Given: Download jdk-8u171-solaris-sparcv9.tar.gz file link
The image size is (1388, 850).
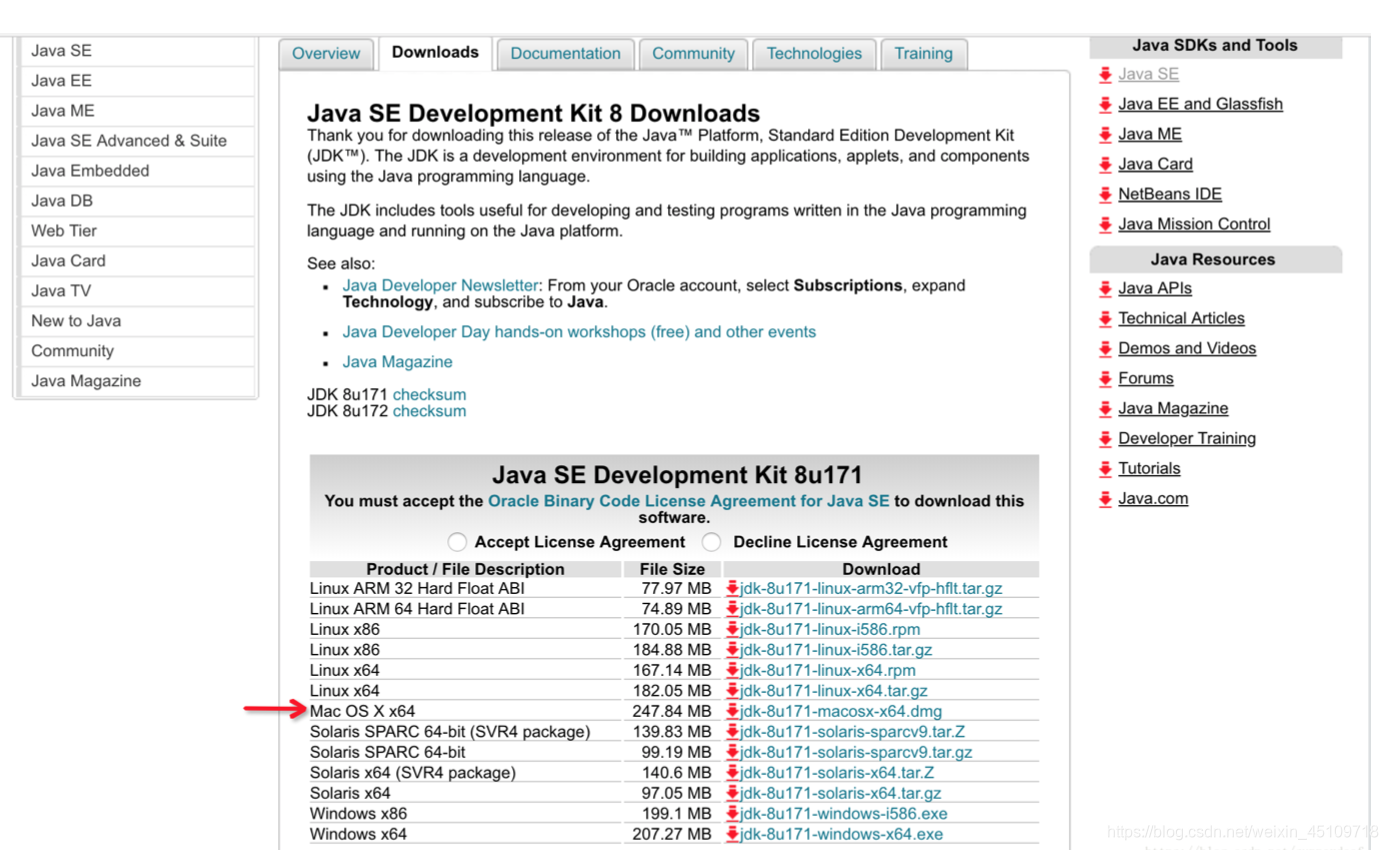Looking at the screenshot, I should 856,752.
